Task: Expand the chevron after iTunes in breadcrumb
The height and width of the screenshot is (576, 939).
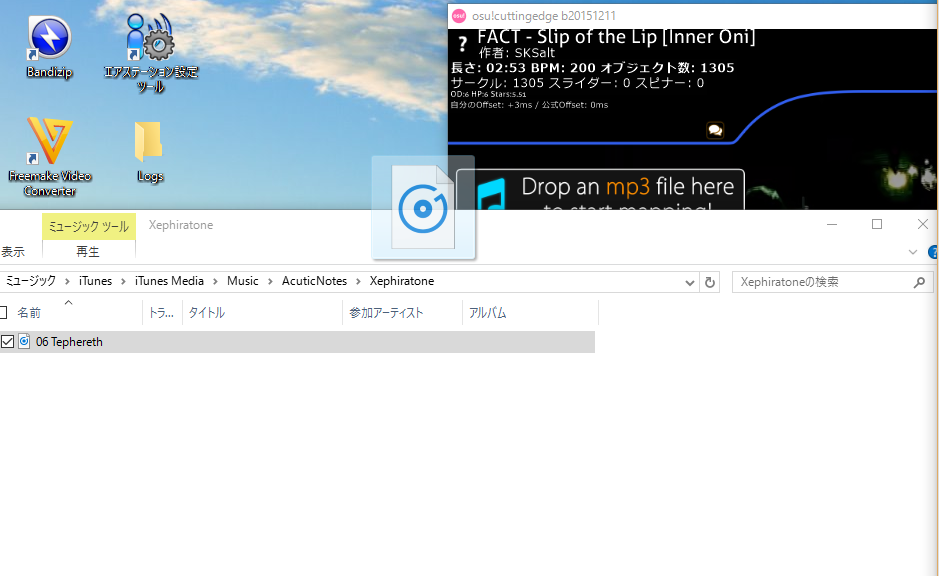Action: coord(123,281)
